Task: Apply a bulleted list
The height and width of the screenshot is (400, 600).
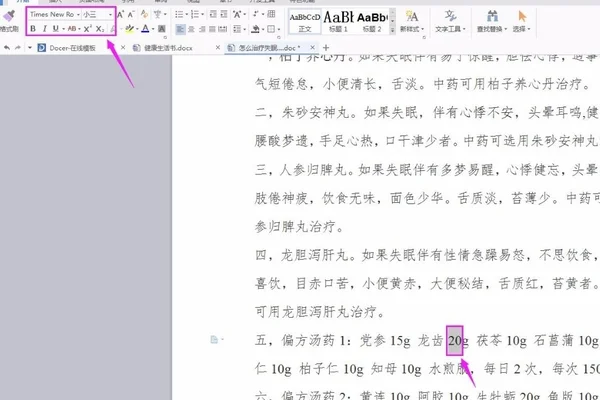Action: tap(179, 15)
